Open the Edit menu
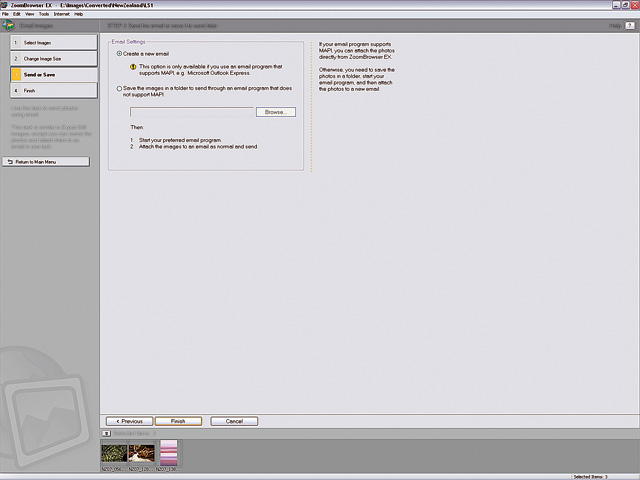The image size is (640, 480). 17,14
